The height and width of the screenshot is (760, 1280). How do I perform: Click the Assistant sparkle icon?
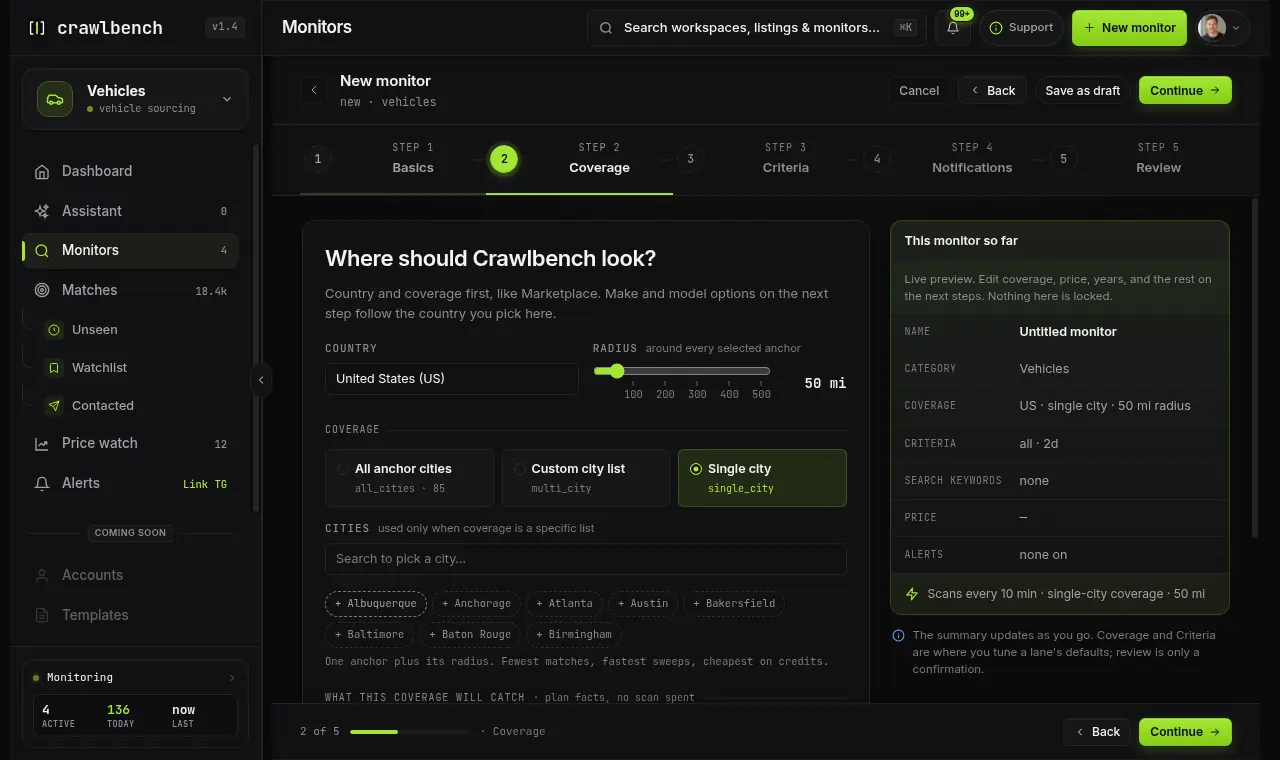[42, 211]
